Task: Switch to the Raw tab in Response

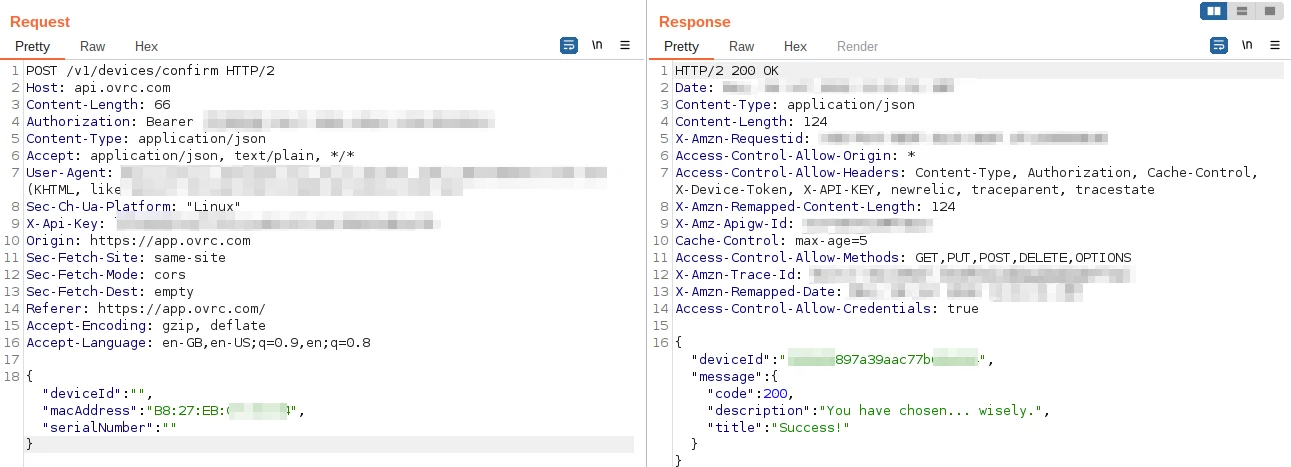Action: [x=742, y=46]
